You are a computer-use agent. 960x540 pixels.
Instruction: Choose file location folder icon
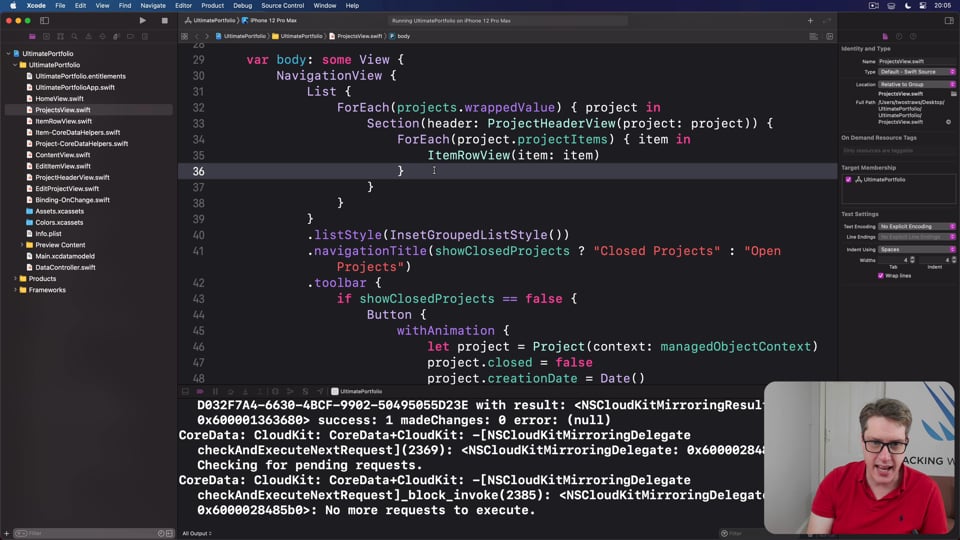click(x=953, y=94)
